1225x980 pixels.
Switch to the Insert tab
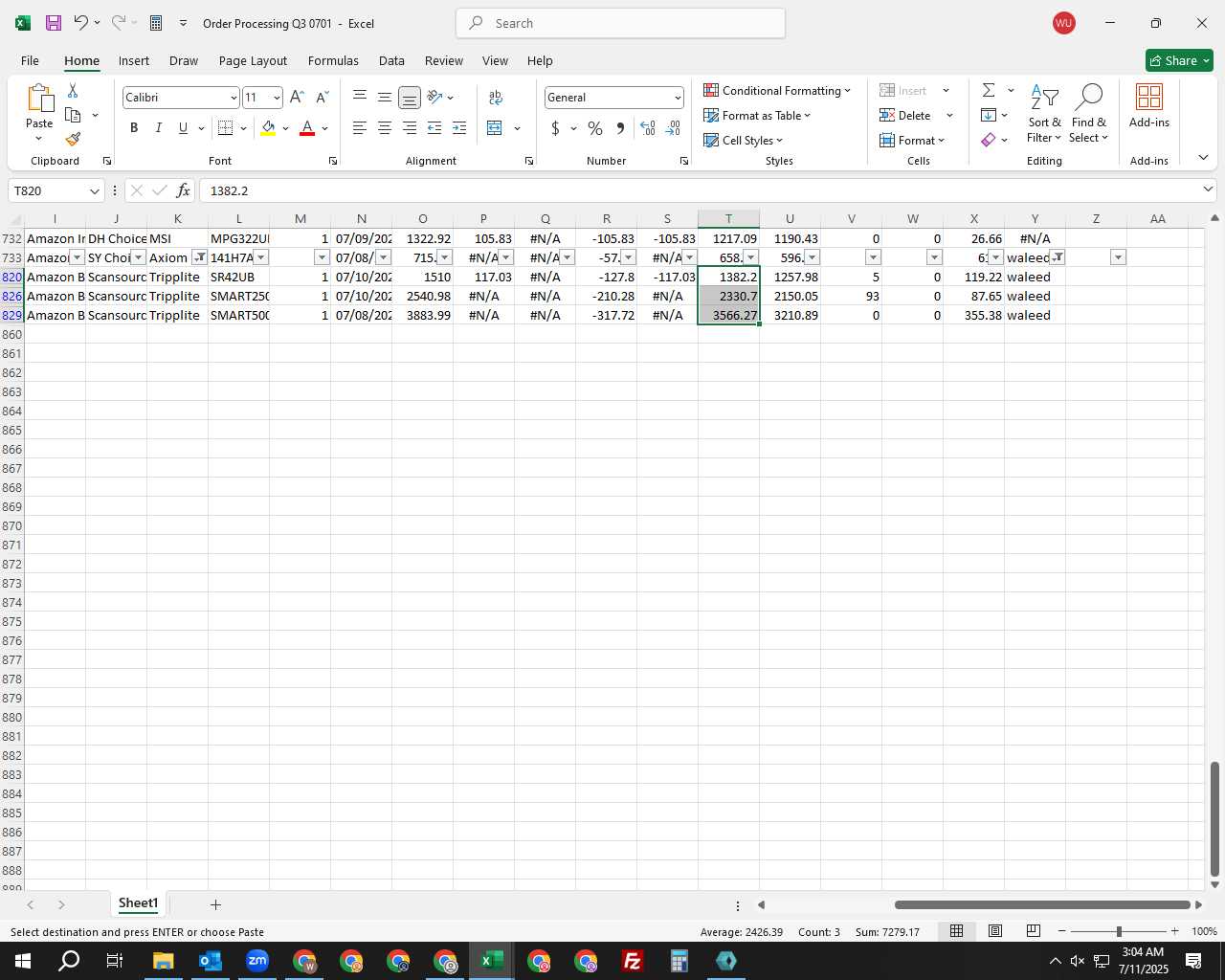click(134, 60)
